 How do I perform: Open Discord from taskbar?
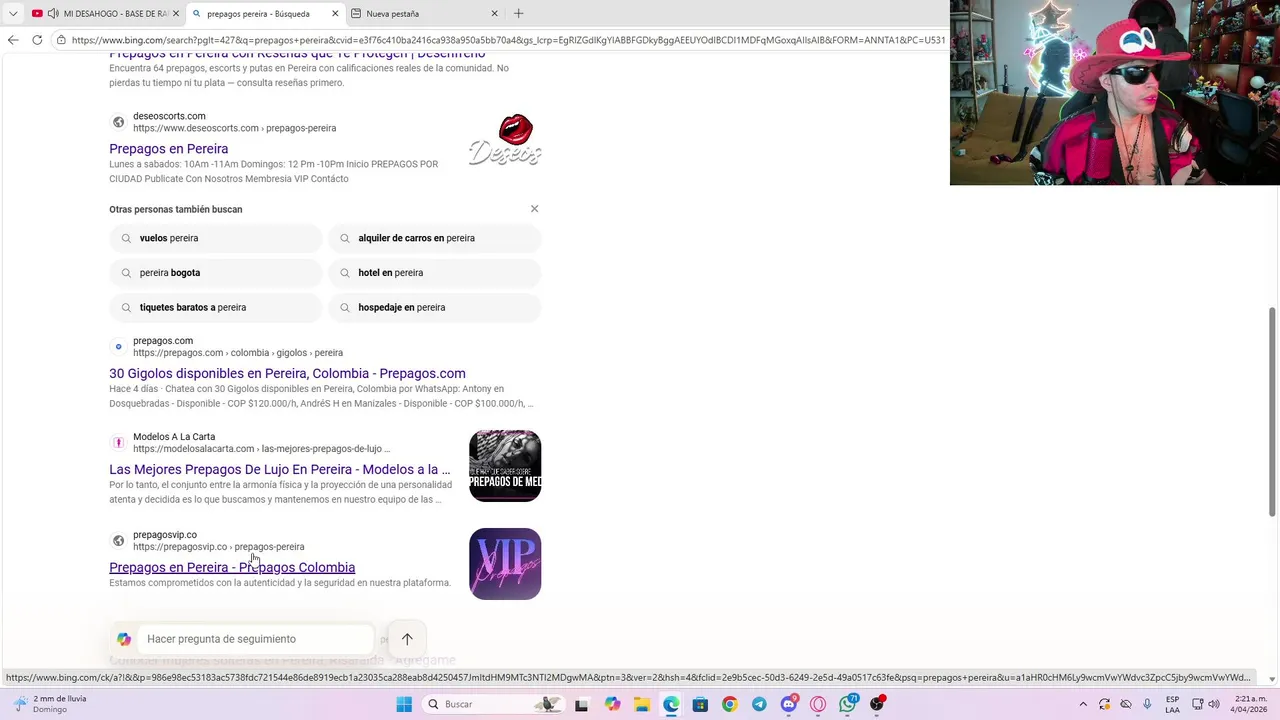click(x=789, y=704)
